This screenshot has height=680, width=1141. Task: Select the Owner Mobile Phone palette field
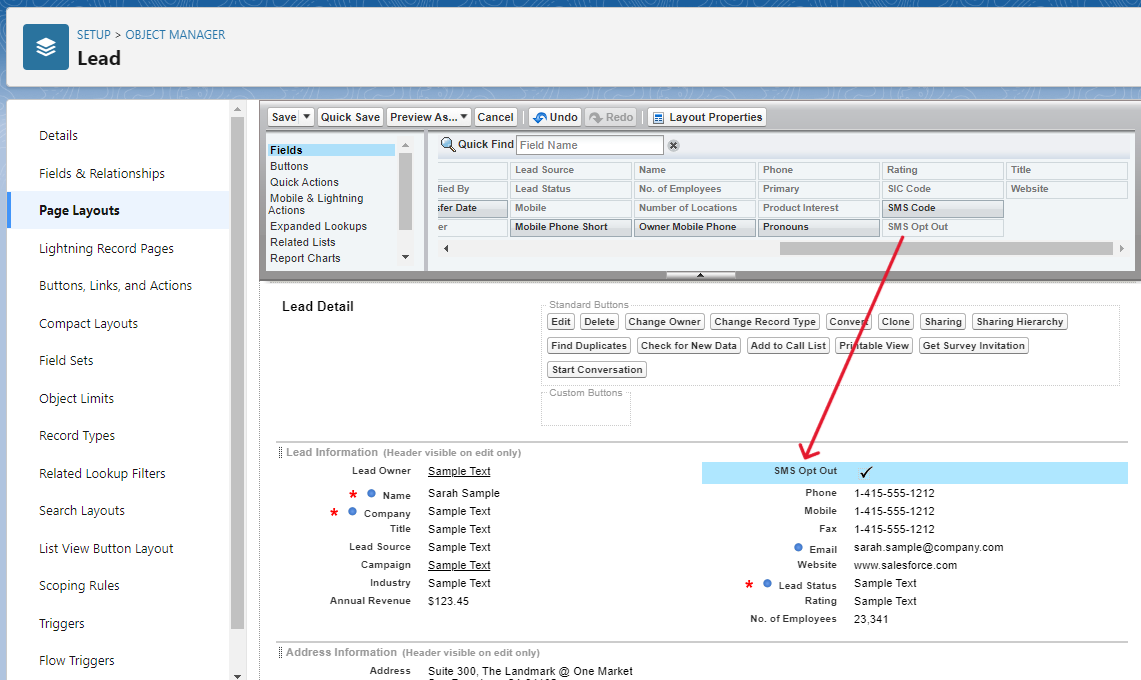[x=694, y=227]
